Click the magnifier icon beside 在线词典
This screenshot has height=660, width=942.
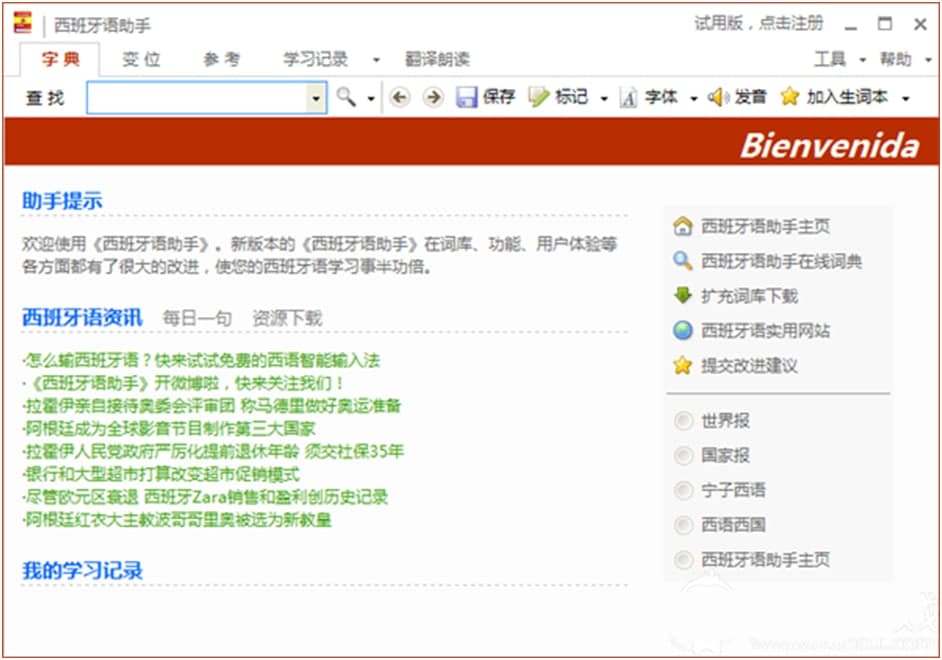(682, 261)
